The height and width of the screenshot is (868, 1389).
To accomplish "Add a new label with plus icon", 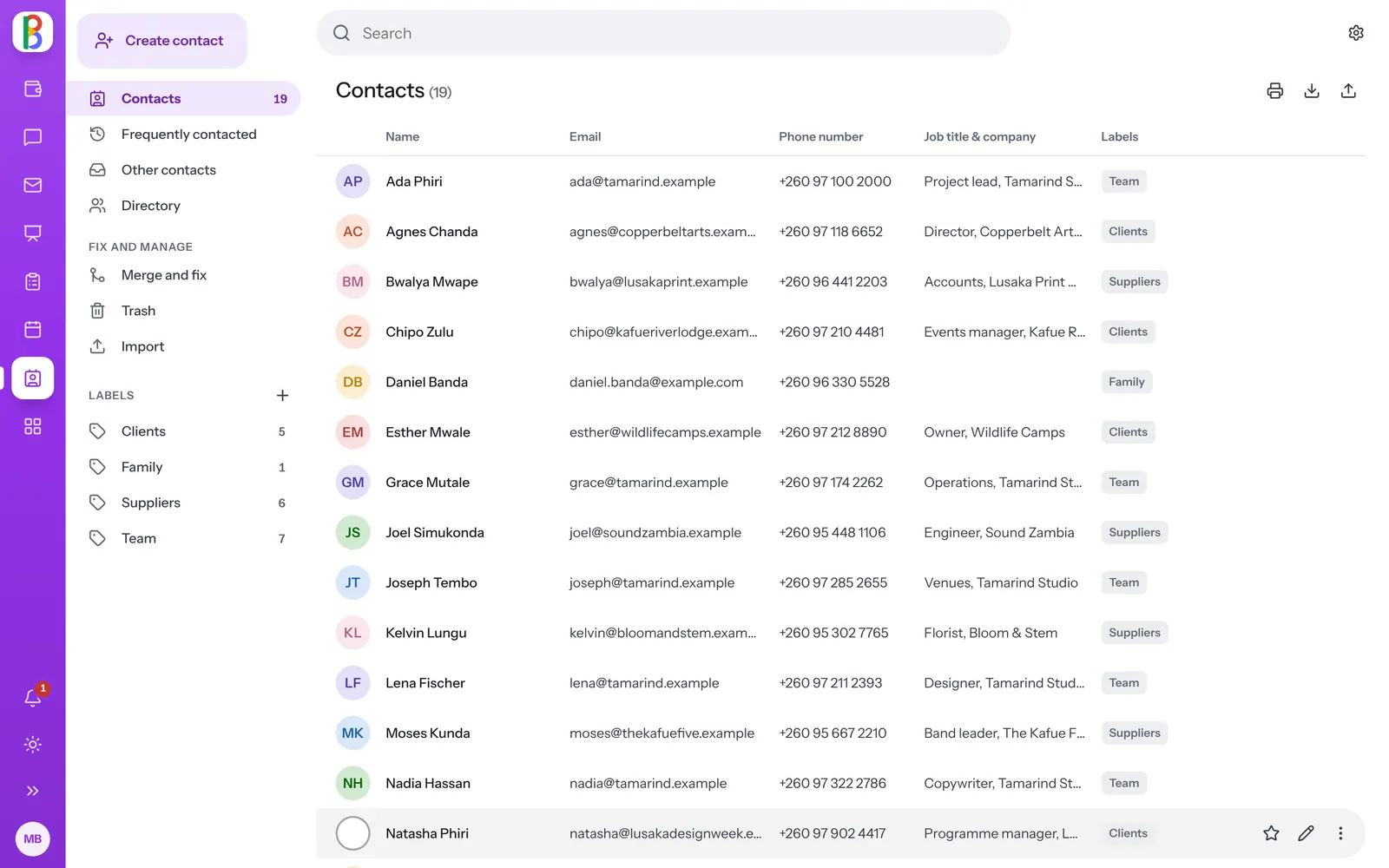I will point(282,396).
